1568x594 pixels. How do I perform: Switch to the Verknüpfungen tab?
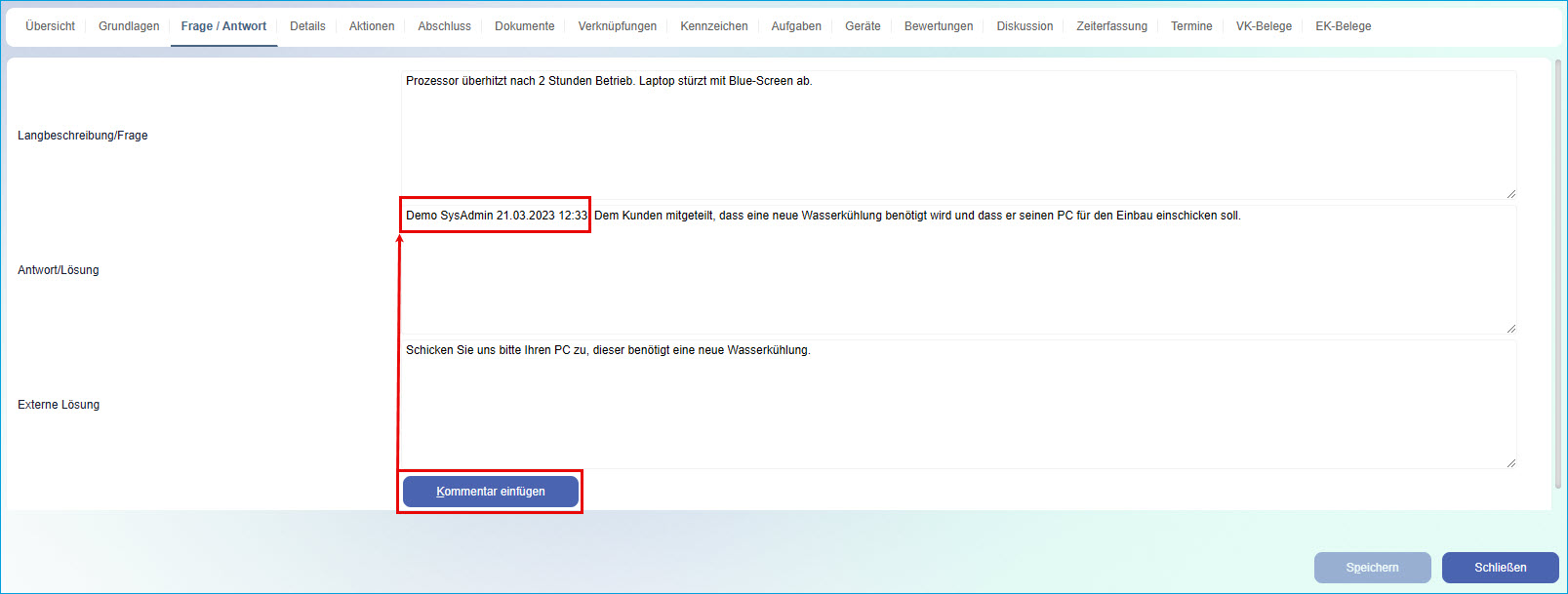617,26
